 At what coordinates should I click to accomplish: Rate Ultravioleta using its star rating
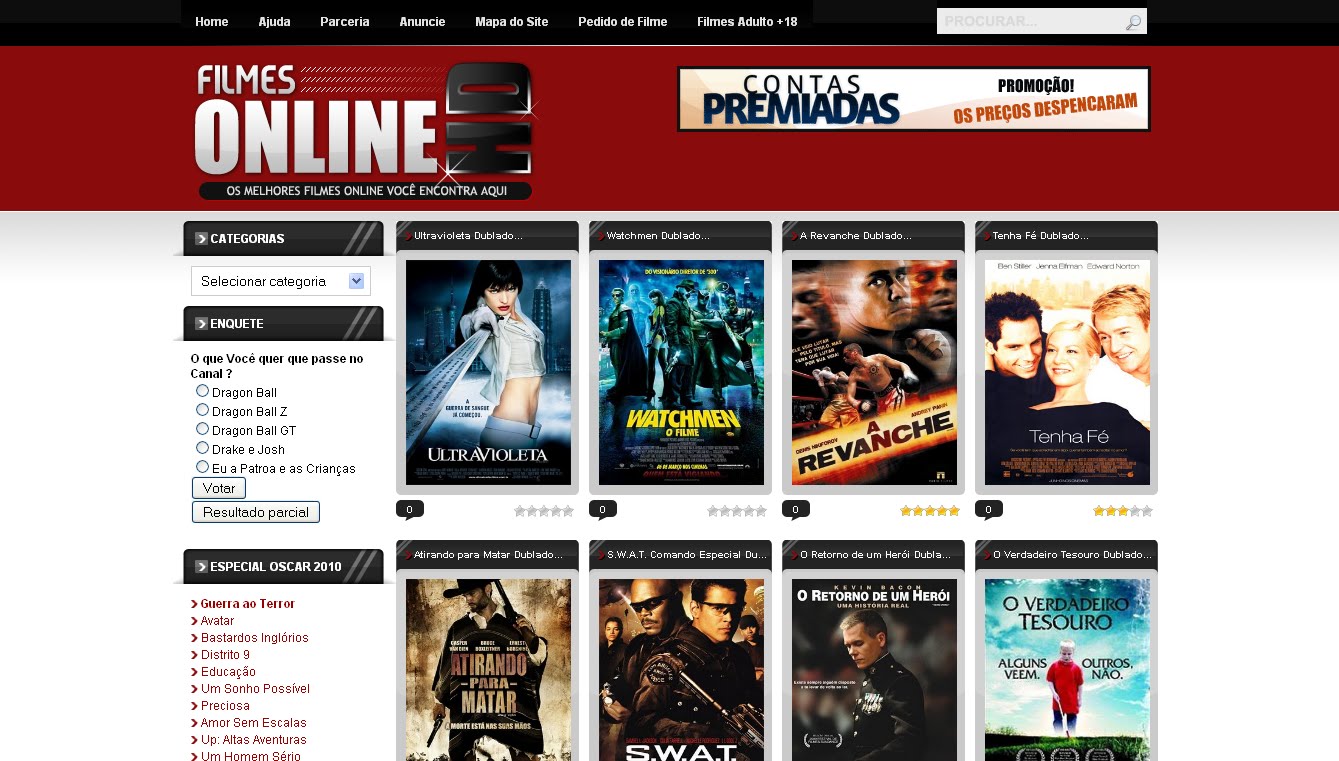pyautogui.click(x=544, y=511)
